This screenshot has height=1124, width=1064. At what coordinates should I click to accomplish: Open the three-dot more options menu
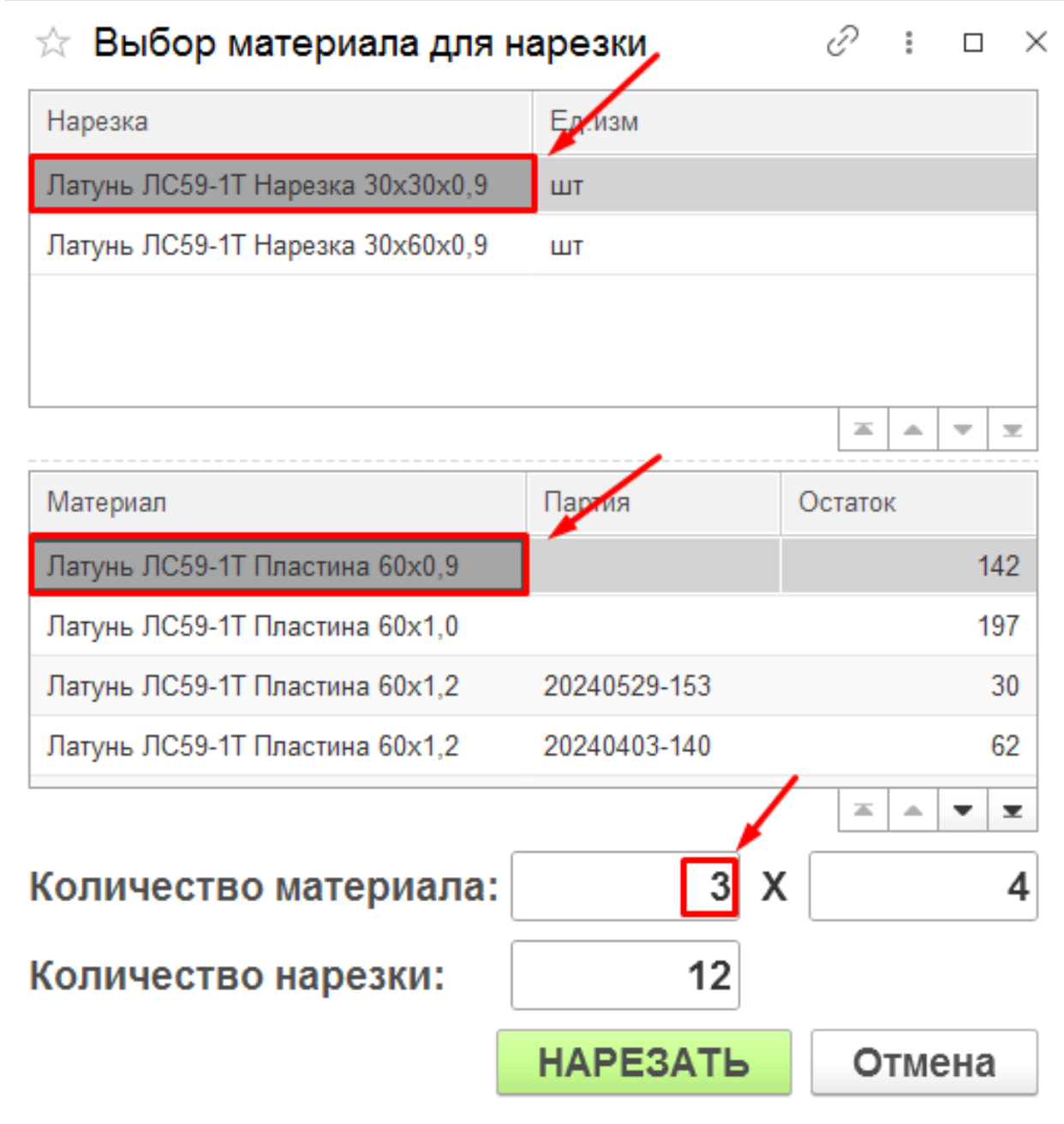point(909,42)
